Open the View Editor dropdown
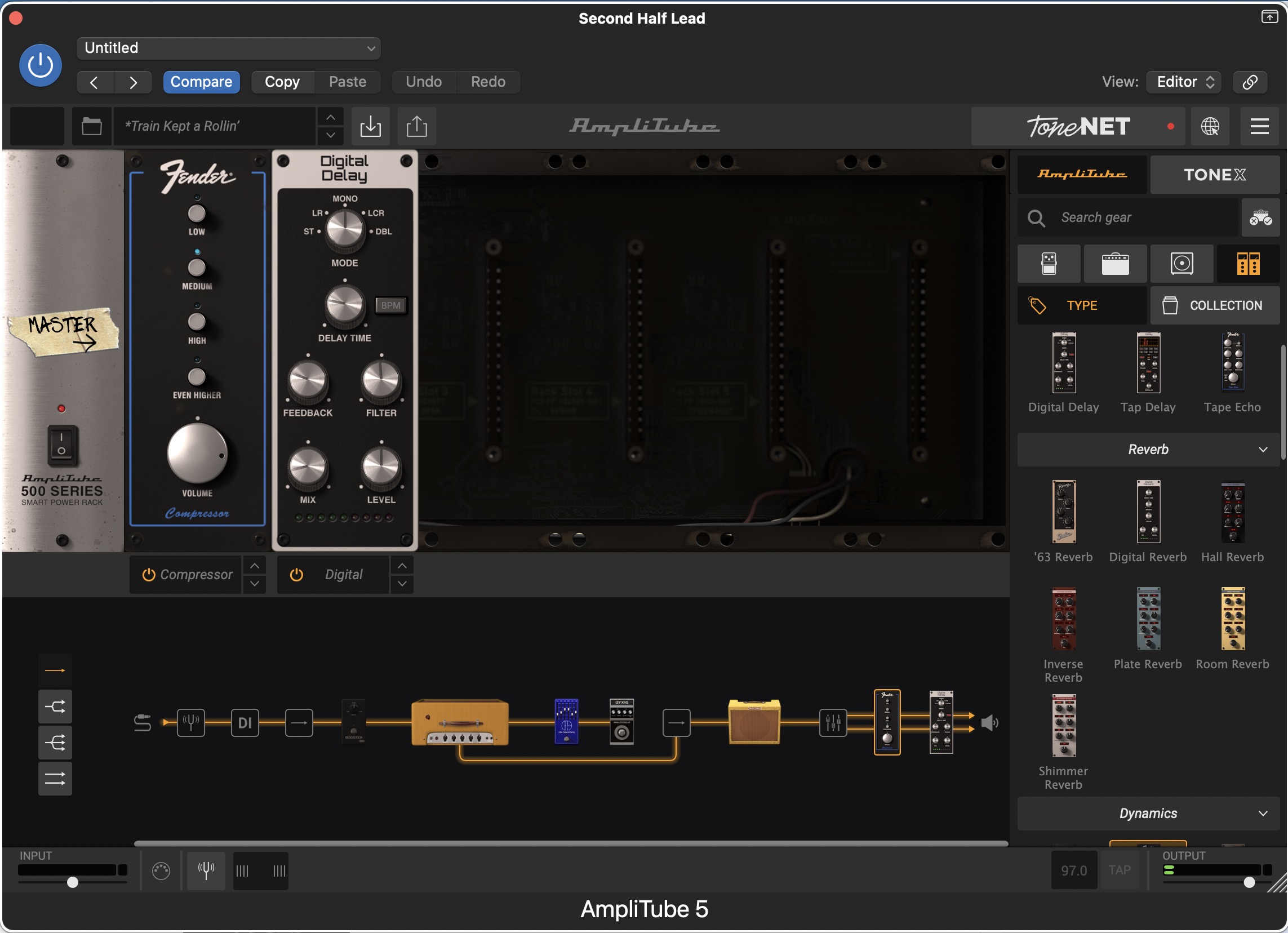1288x933 pixels. [x=1184, y=82]
